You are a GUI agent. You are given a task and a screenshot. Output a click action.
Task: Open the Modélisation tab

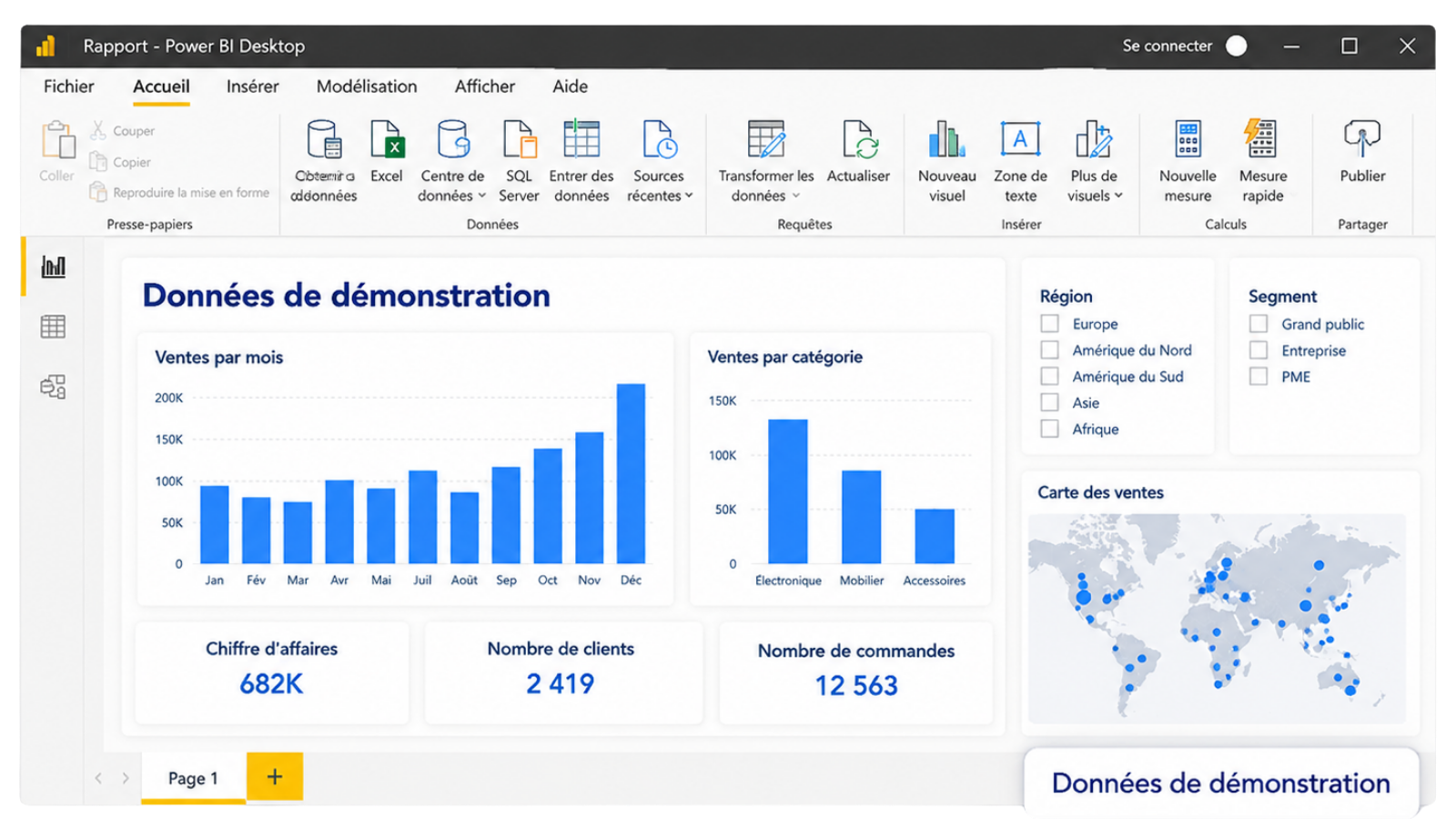[367, 86]
